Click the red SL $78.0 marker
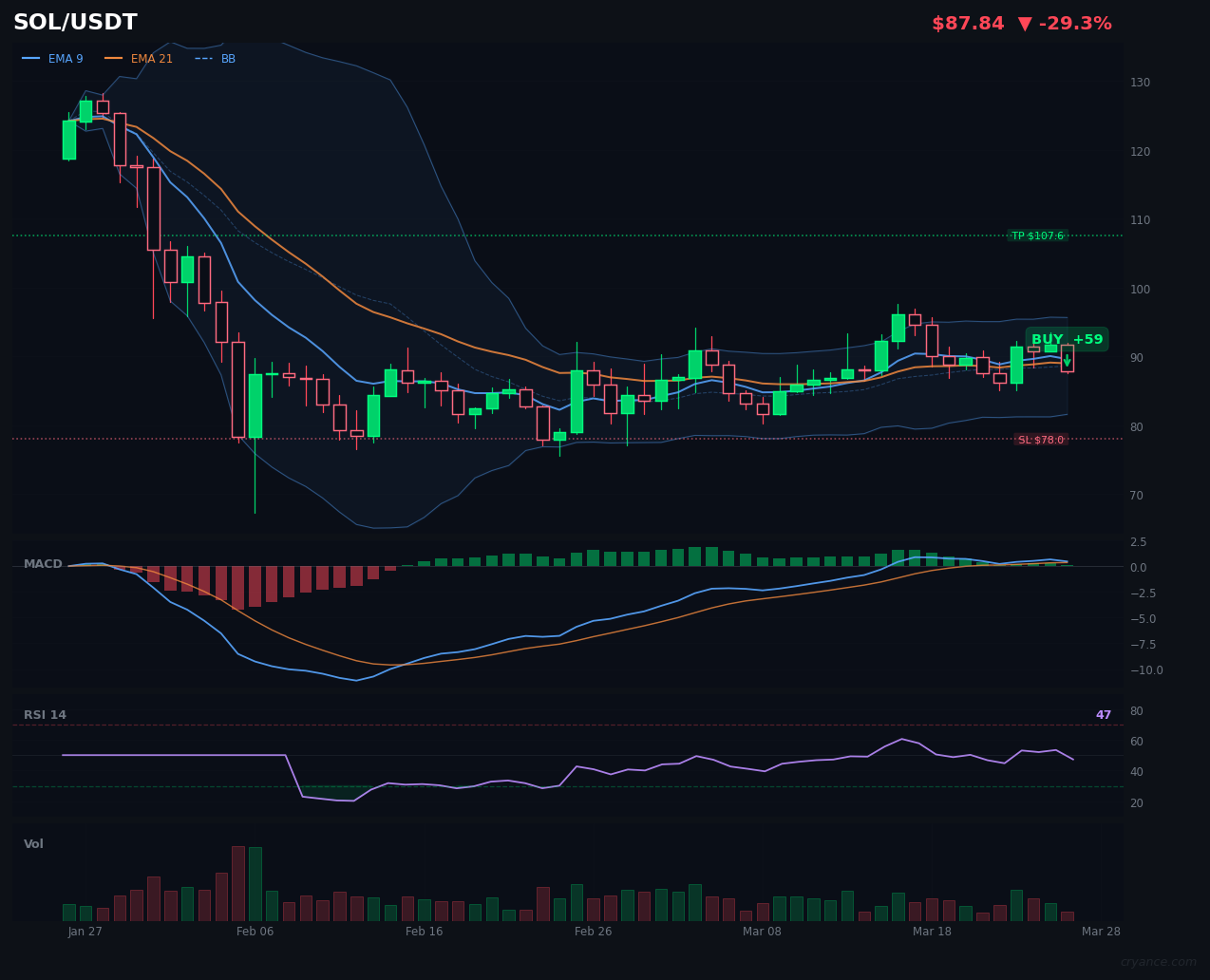1210x980 pixels. pyautogui.click(x=1041, y=439)
